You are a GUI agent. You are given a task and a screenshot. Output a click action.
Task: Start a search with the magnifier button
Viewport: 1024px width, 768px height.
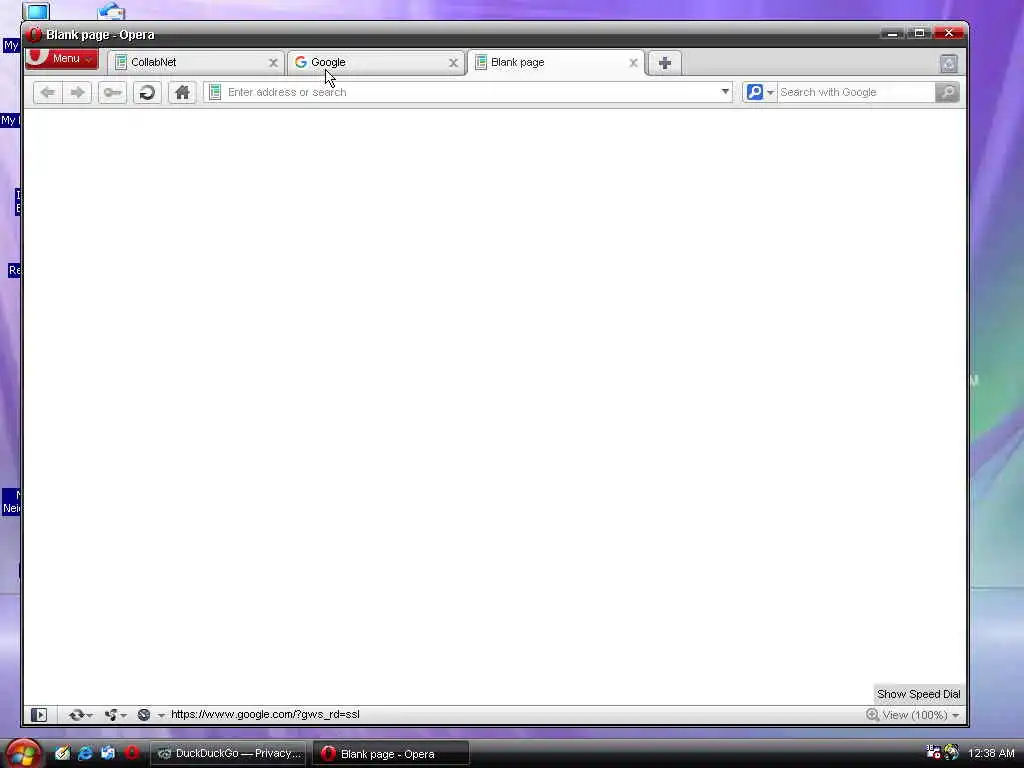point(947,92)
